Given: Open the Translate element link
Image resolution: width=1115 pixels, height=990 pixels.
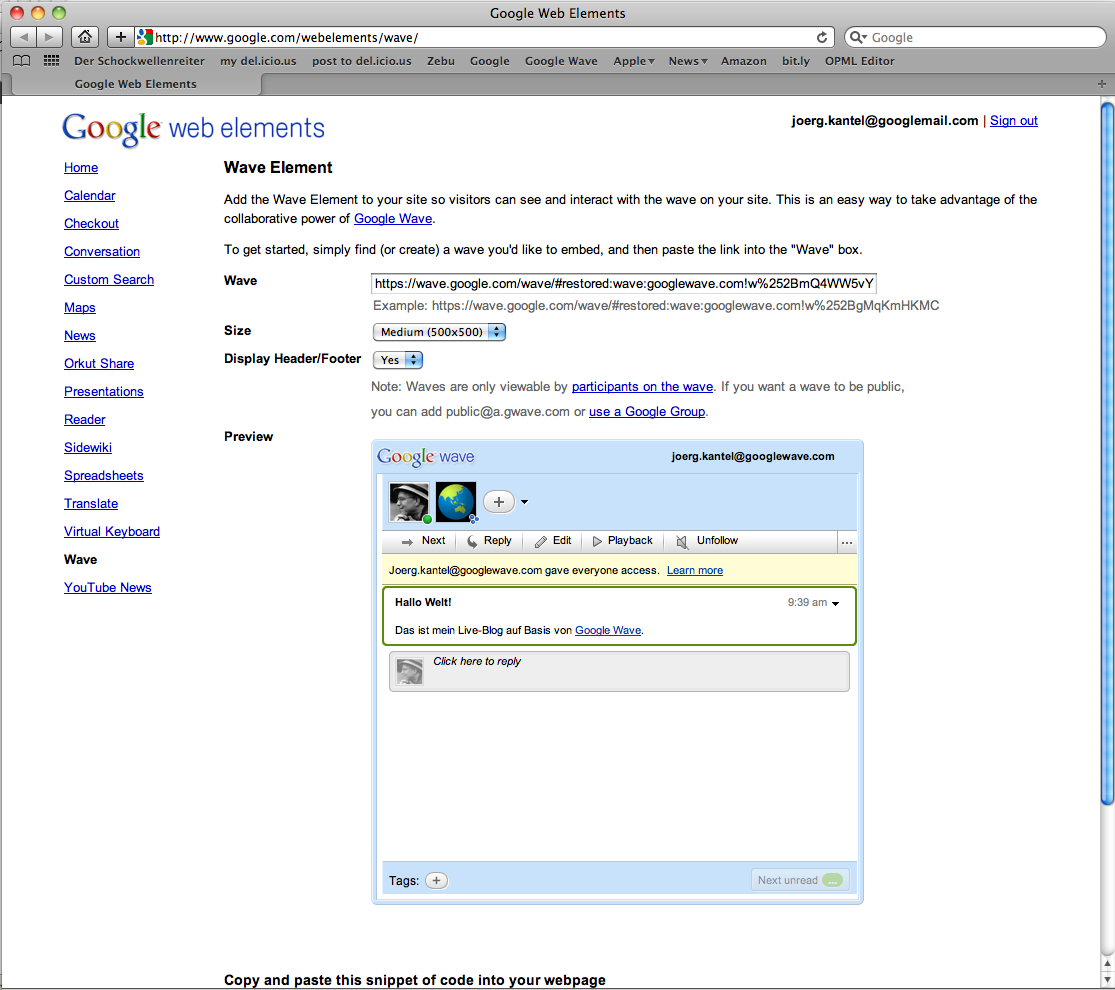Looking at the screenshot, I should click(x=91, y=504).
